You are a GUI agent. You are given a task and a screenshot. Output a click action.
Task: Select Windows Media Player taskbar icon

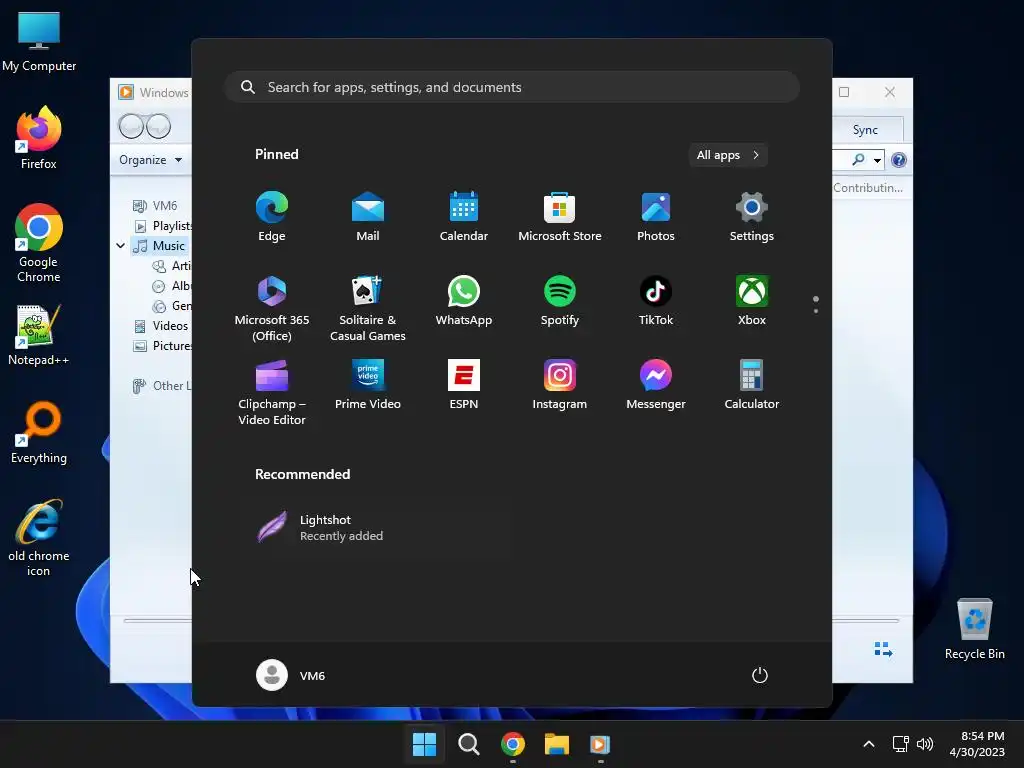point(600,744)
